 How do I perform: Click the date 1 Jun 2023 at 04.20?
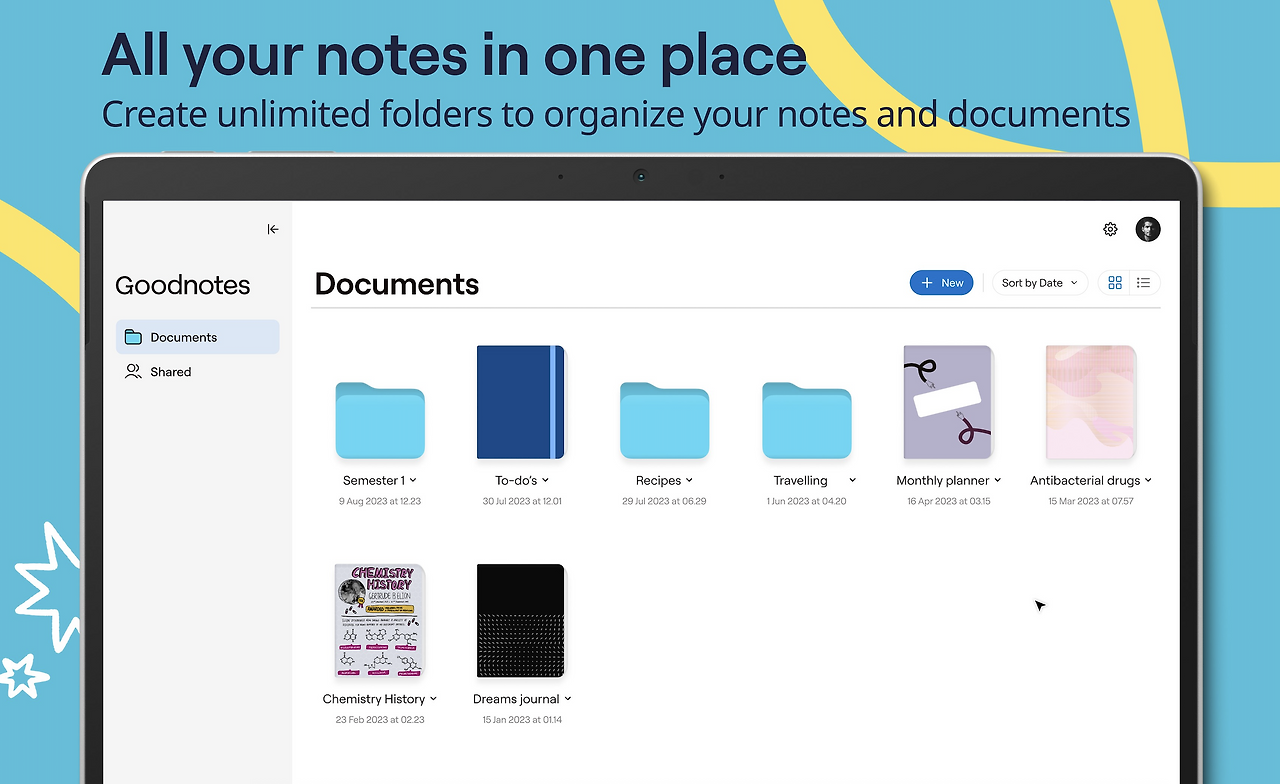click(806, 501)
